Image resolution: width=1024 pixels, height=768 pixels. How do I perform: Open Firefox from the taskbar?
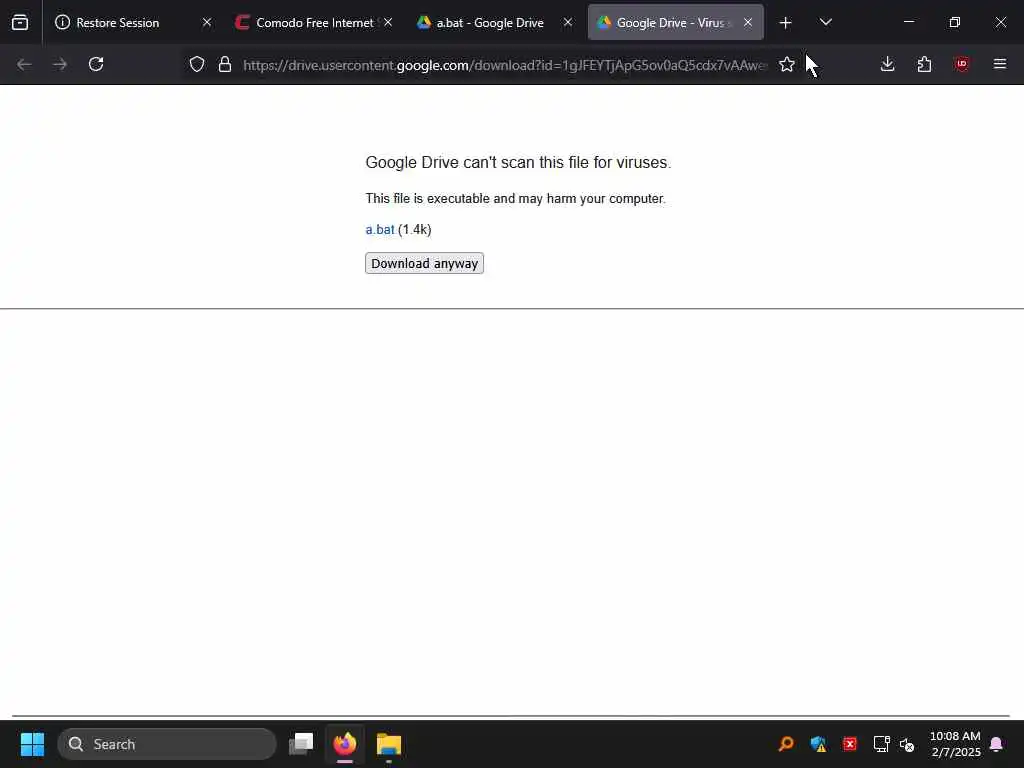(x=345, y=744)
